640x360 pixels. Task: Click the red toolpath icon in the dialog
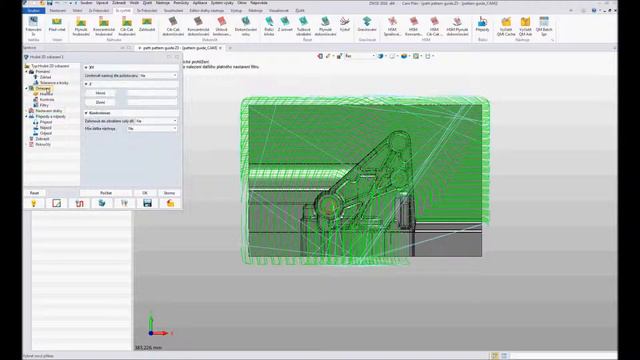(79, 203)
